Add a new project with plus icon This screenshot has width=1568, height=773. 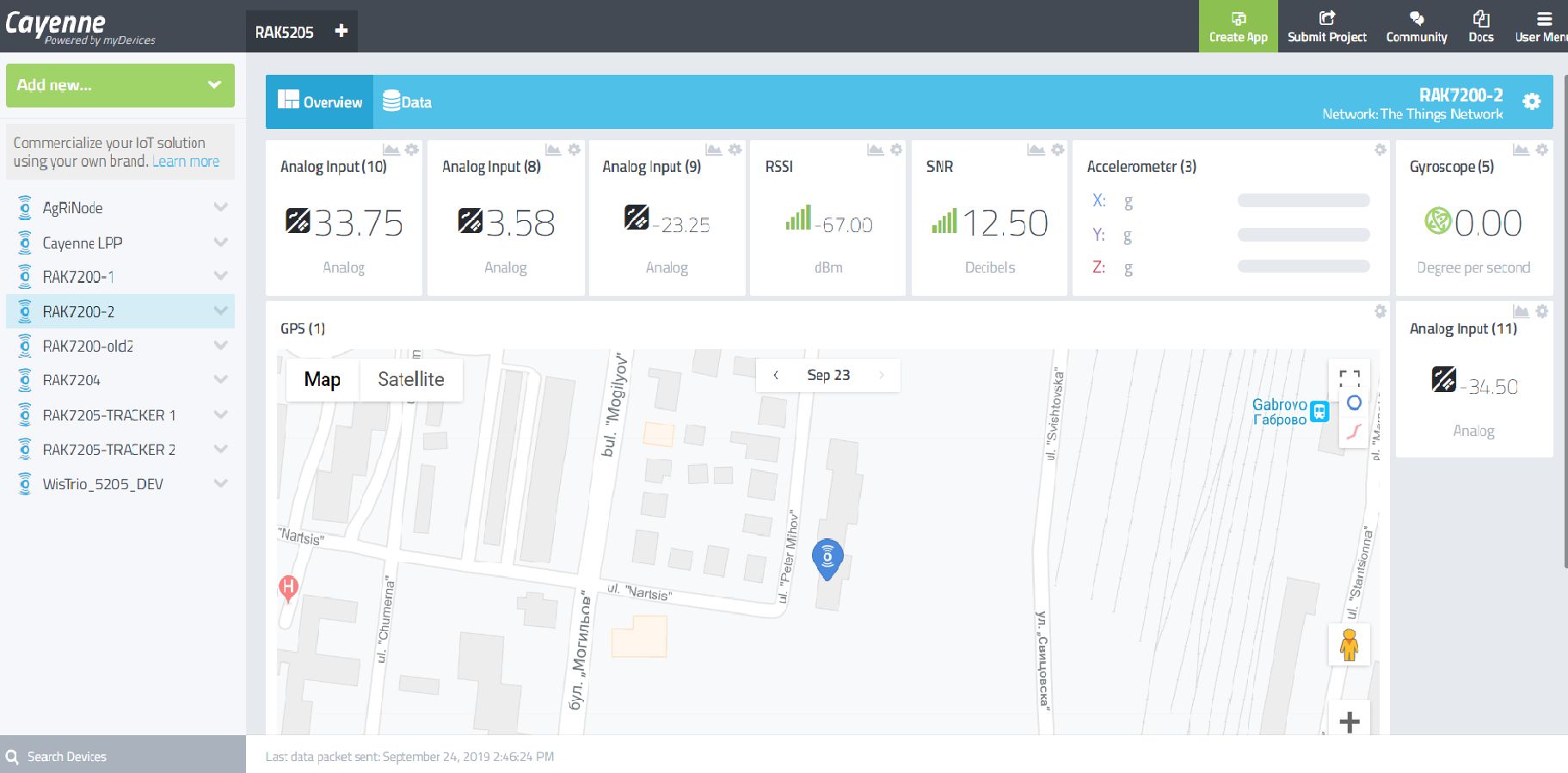click(341, 31)
